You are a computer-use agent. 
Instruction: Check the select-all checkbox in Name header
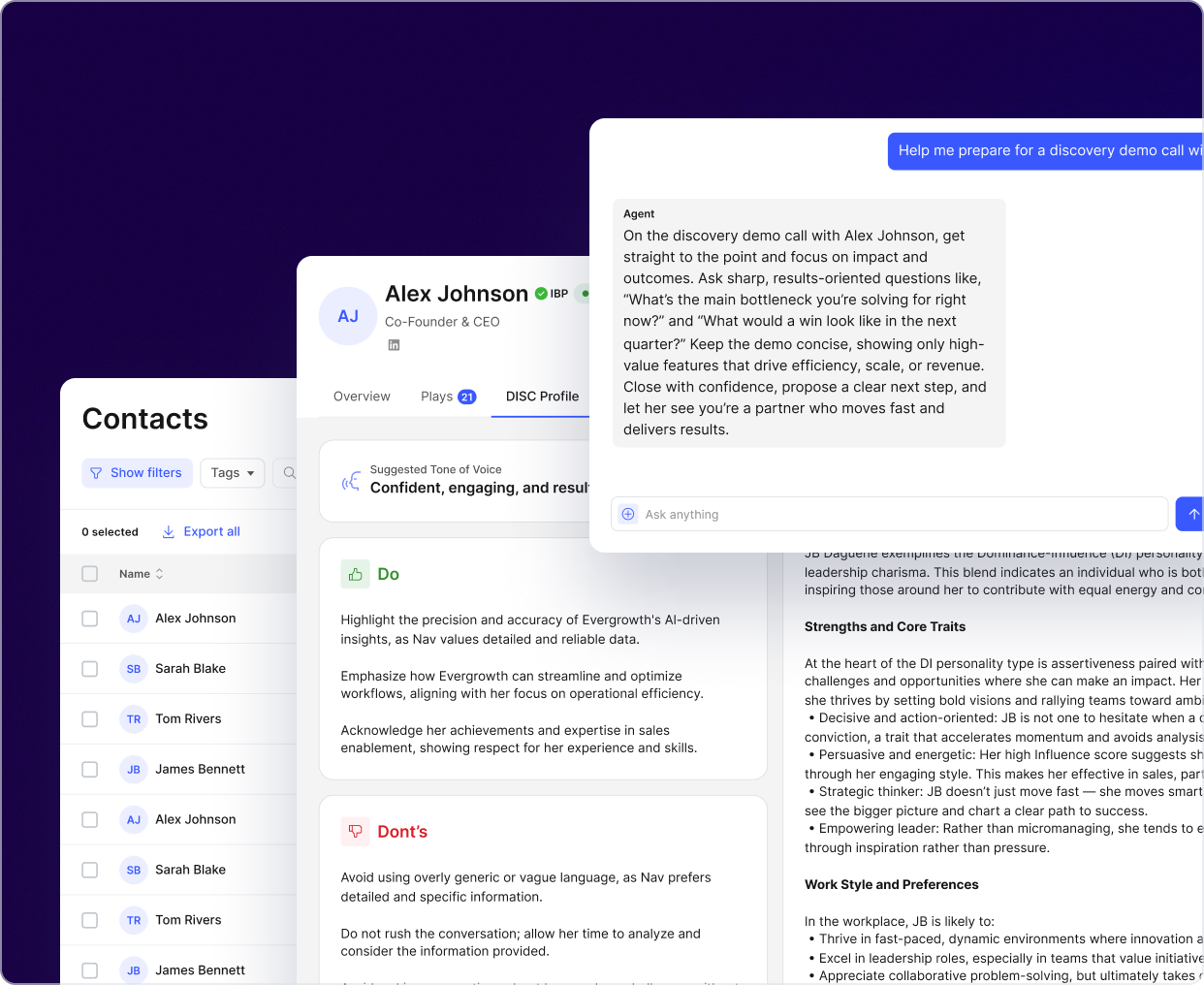tap(89, 573)
